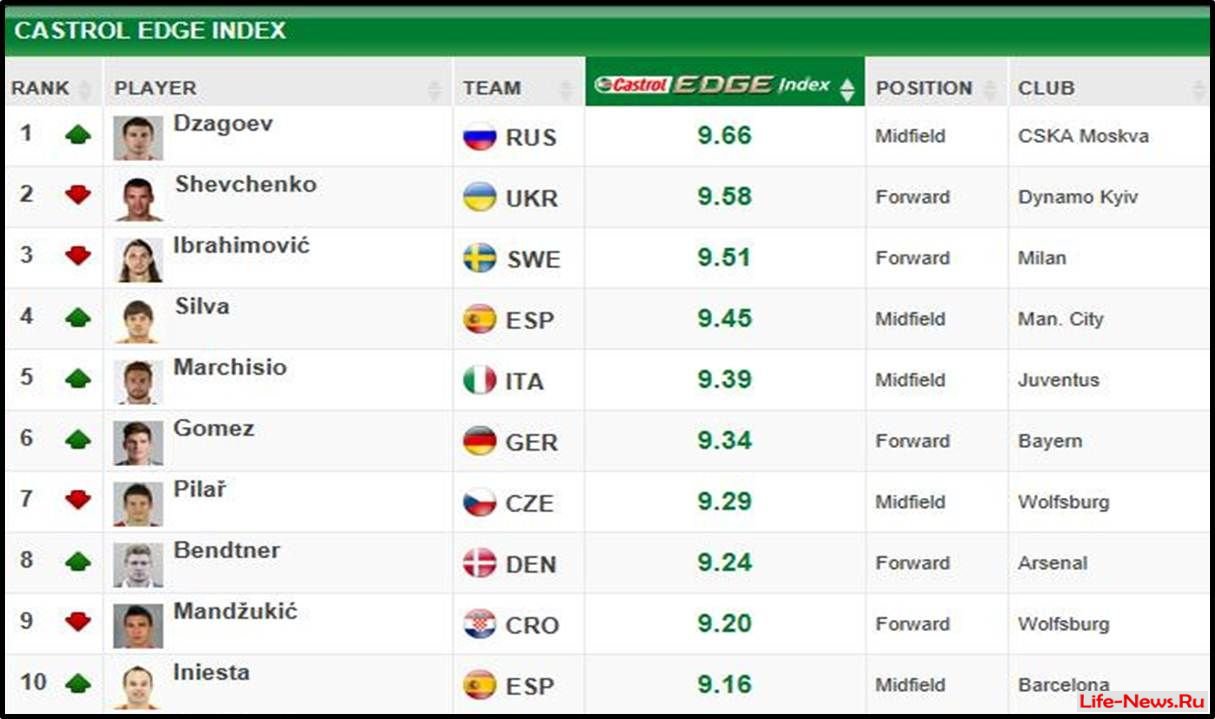Select Iniesta's player photo thumbnail
Screen dimensions: 1215x719
click(138, 686)
